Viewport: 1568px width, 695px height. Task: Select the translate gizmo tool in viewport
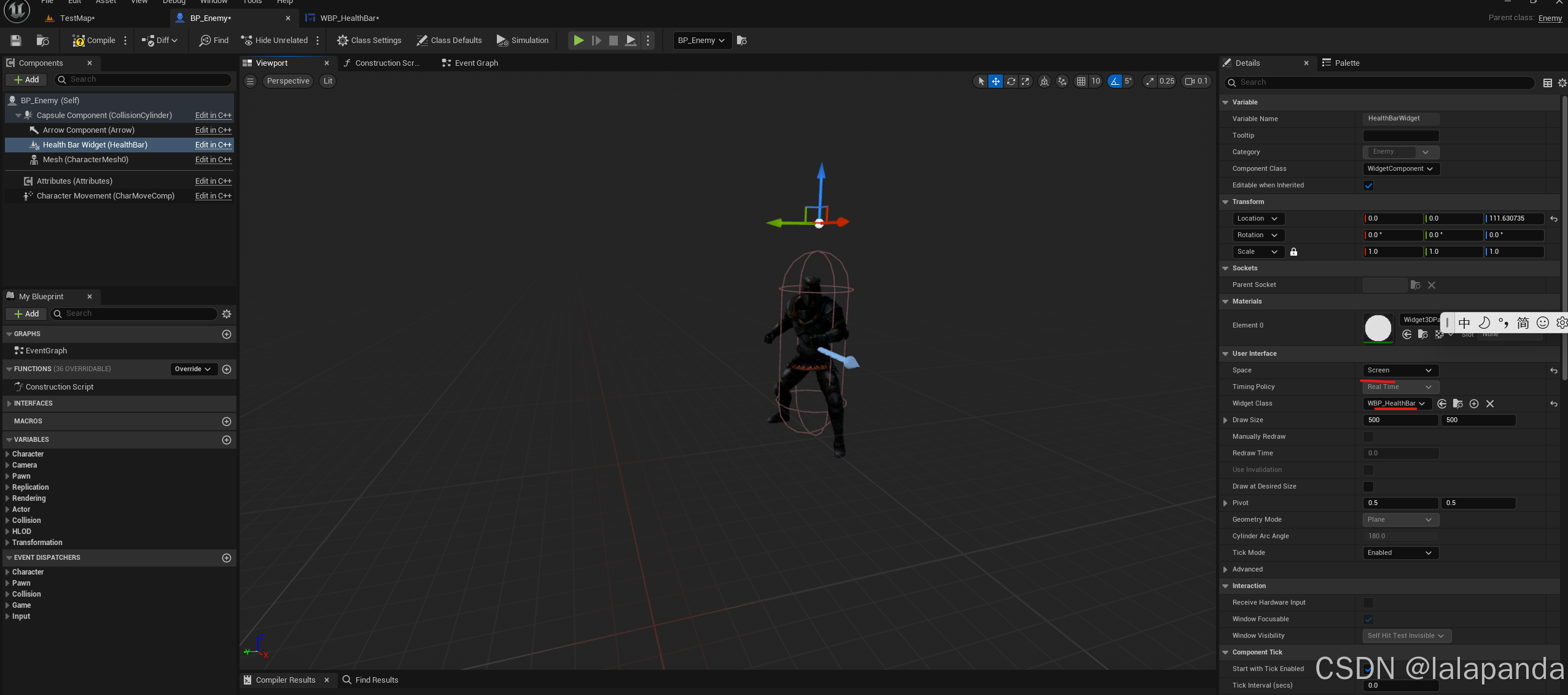coord(996,81)
